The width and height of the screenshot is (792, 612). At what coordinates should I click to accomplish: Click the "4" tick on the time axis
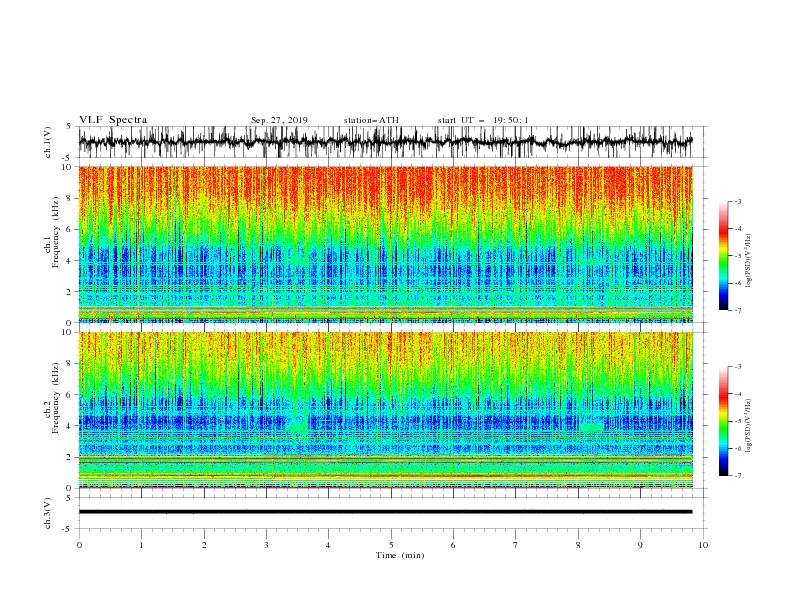coord(328,545)
